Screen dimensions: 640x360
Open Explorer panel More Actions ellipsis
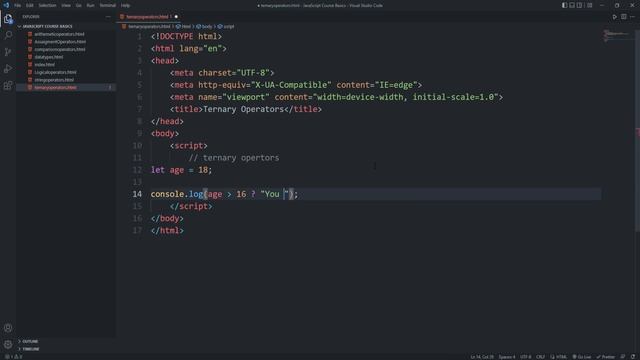(x=108, y=17)
